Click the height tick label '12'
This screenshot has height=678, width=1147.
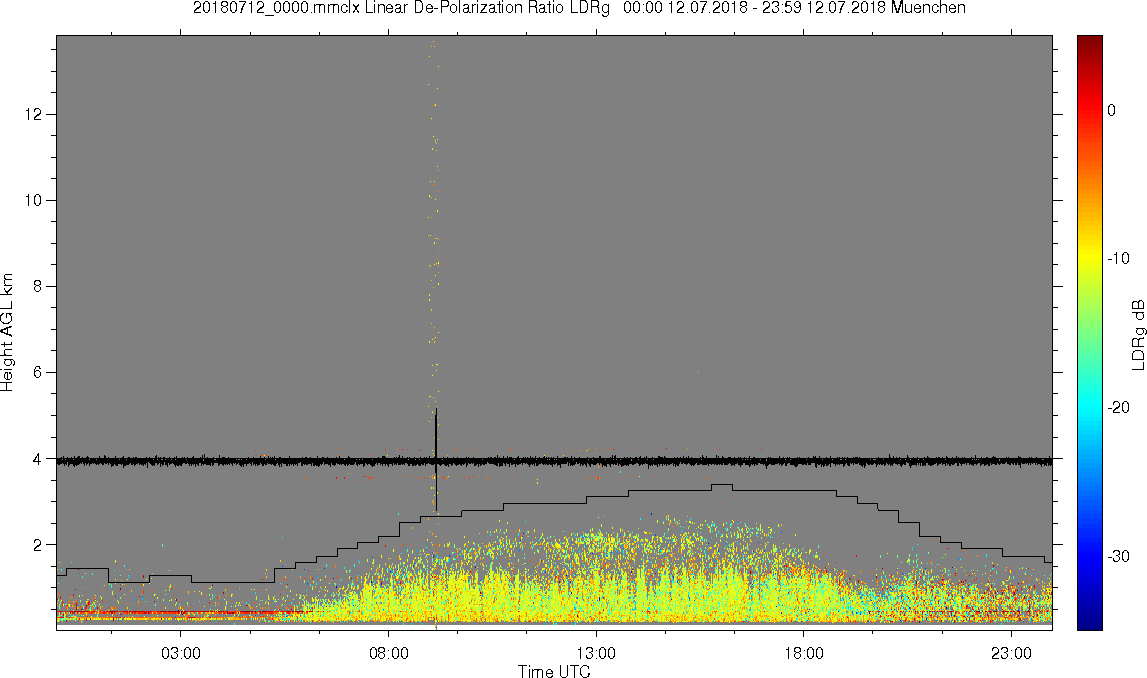(33, 114)
